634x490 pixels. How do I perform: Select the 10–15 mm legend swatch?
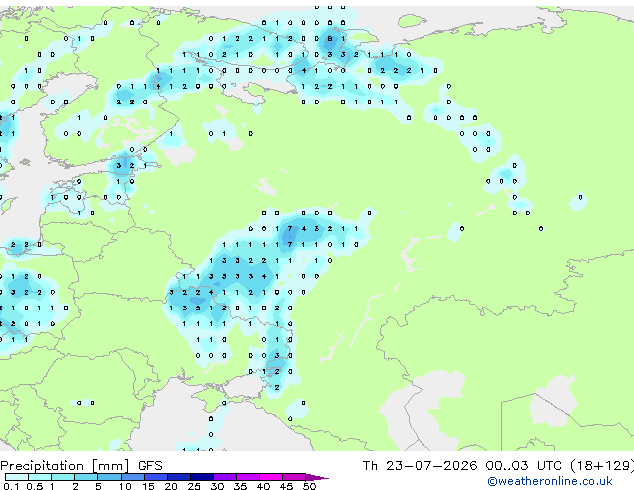(132, 477)
